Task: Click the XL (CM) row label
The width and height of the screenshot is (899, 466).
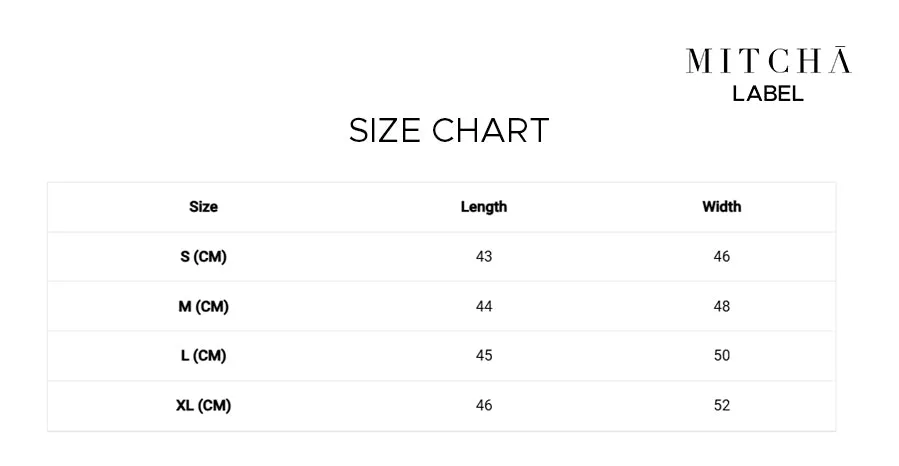Action: [x=204, y=405]
